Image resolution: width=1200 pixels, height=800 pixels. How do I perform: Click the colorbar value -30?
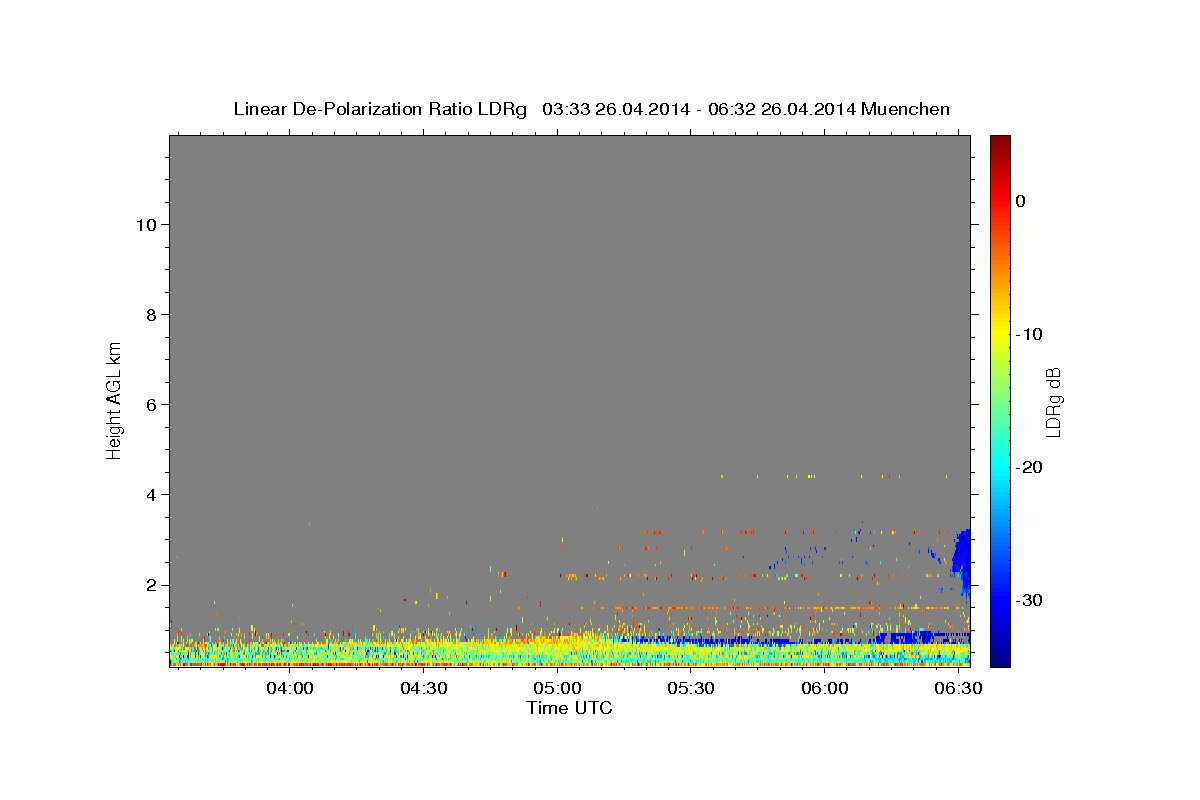1030,600
